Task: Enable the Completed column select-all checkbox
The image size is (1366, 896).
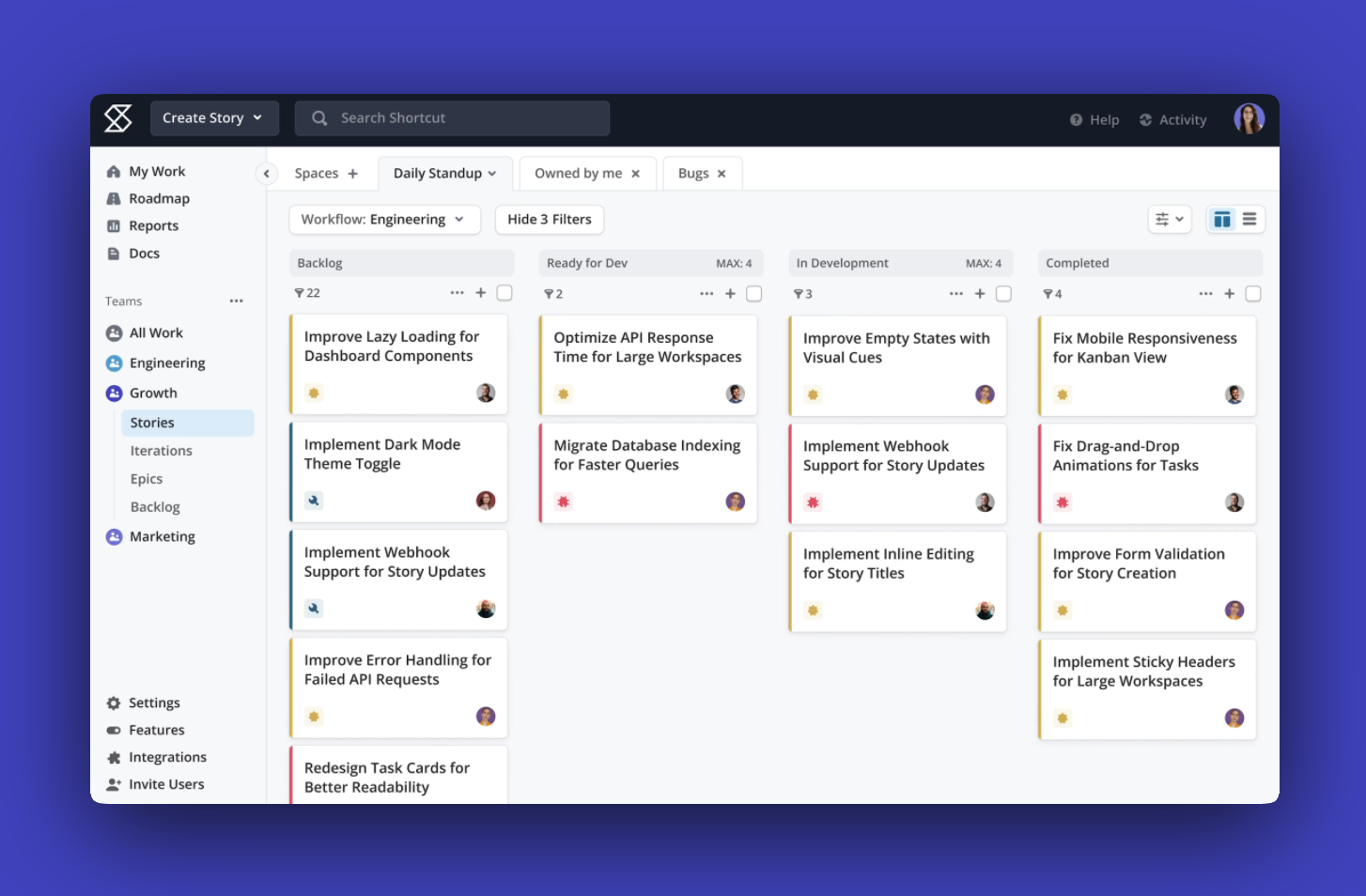Action: 1253,293
